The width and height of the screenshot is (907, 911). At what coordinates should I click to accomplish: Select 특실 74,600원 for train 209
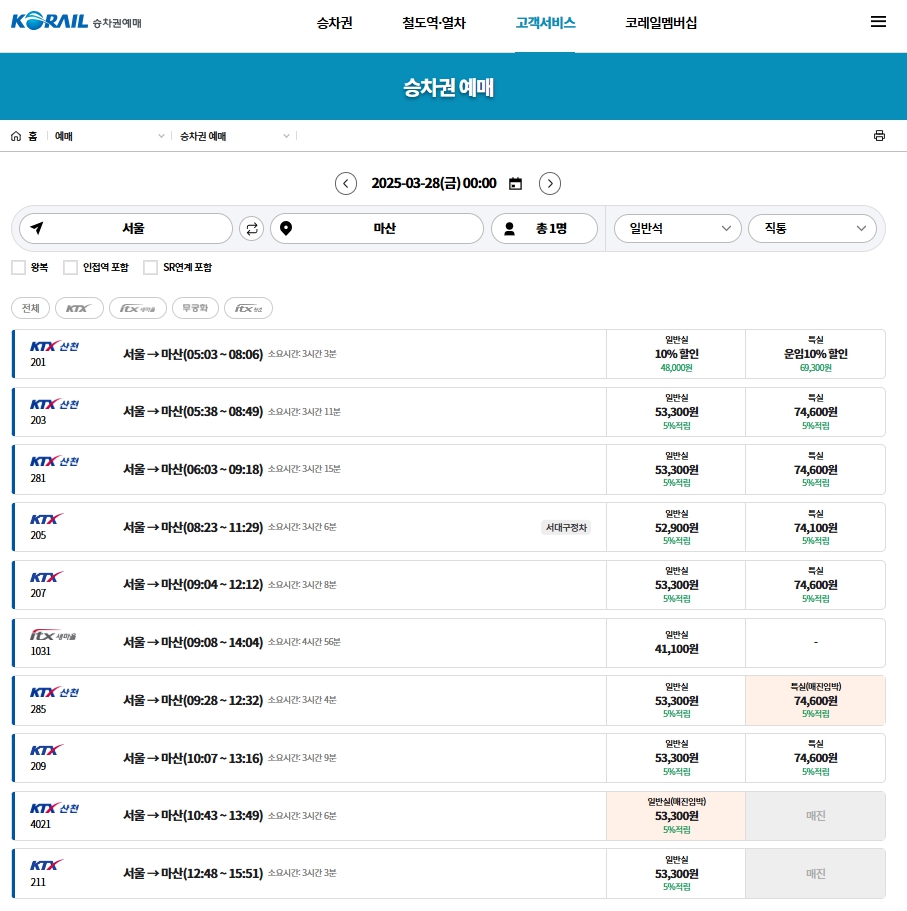[815, 758]
